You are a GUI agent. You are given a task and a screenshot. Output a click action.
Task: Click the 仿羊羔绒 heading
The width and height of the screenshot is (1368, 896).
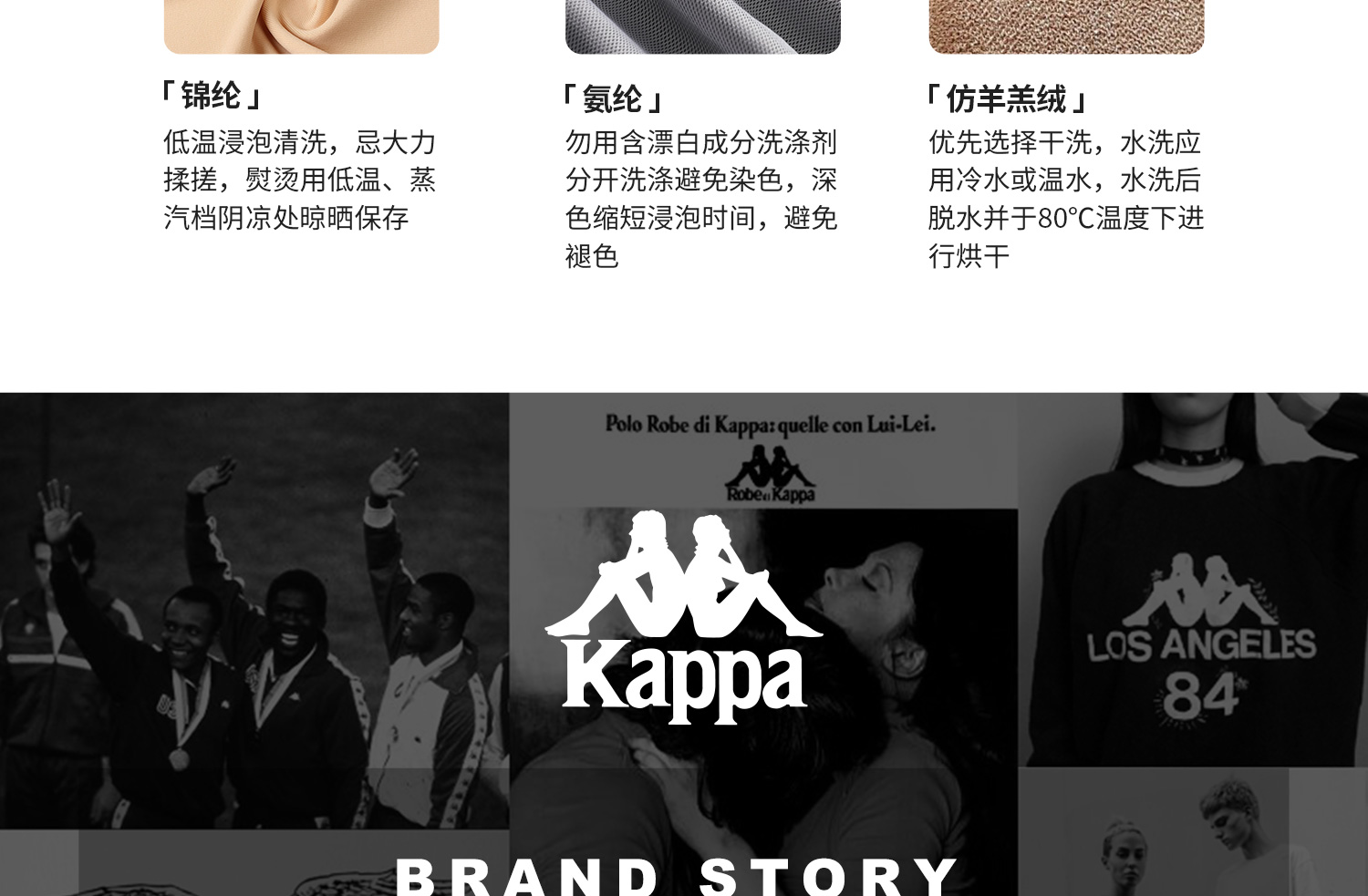(1006, 99)
